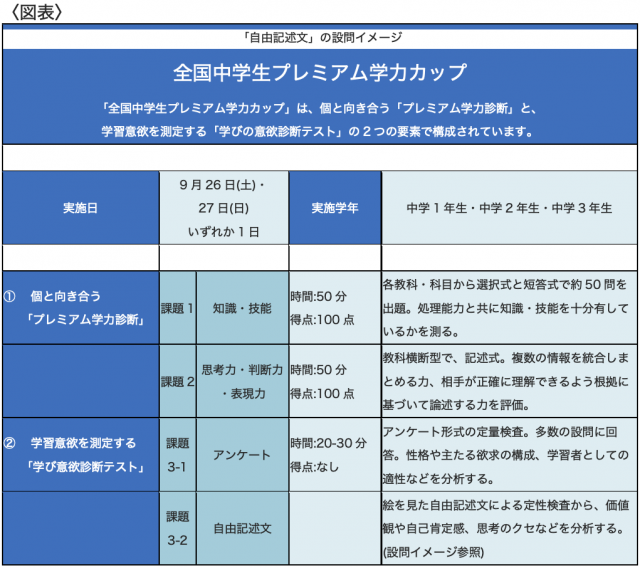This screenshot has height=568, width=640.
Task: Select the 時間:20-30分 得点:なし cell
Action: tap(334, 454)
